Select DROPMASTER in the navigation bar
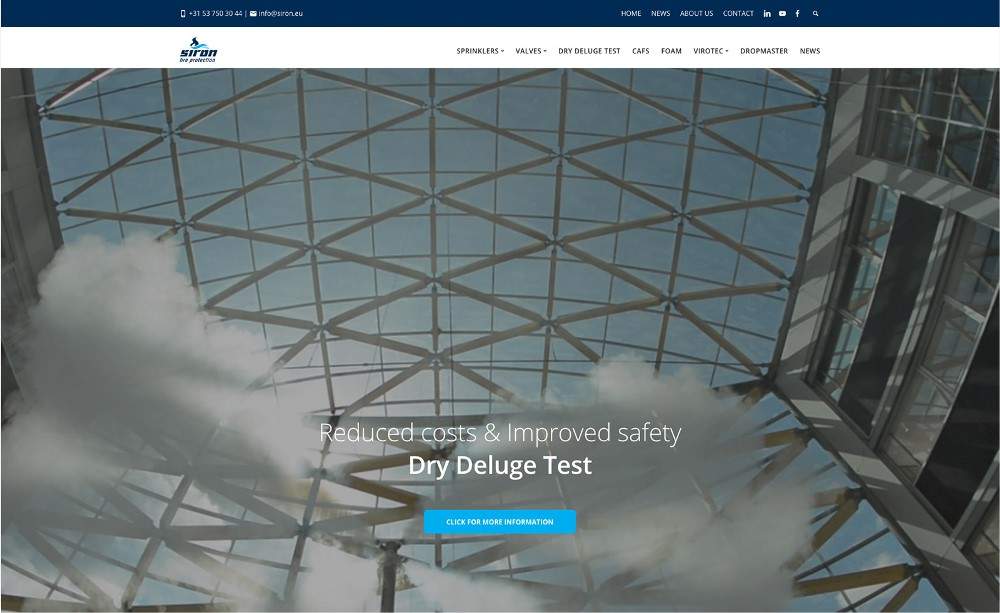Screen dimensions: 1000x613 (764, 50)
